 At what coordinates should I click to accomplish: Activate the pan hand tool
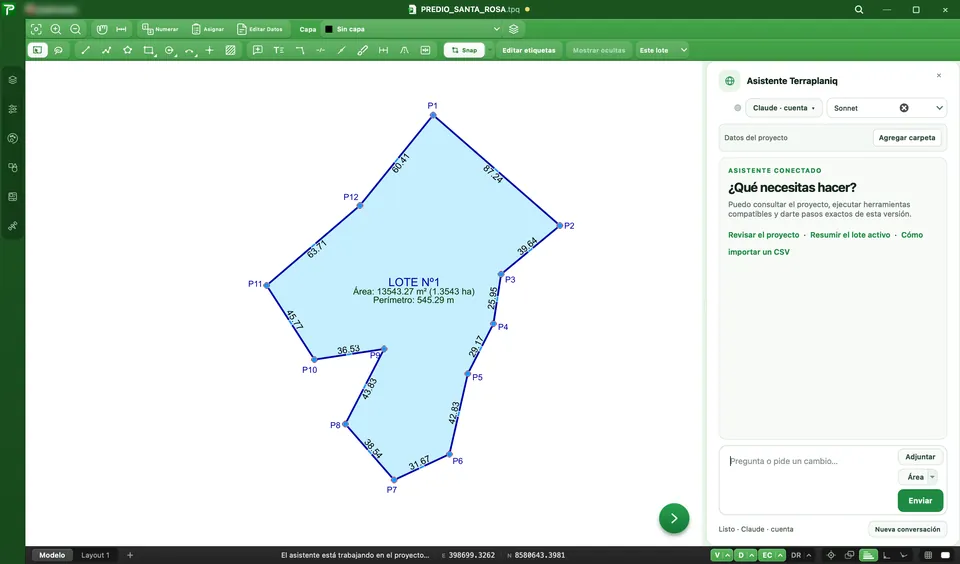pyautogui.click(x=102, y=29)
